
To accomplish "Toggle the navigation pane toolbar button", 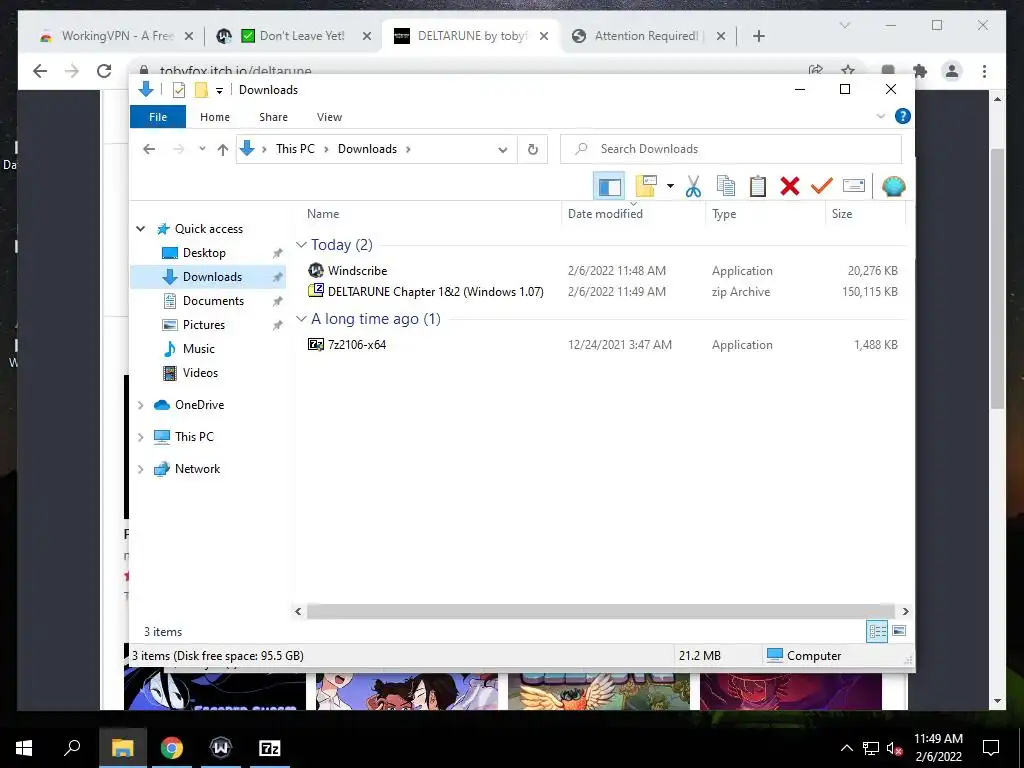I will point(609,187).
